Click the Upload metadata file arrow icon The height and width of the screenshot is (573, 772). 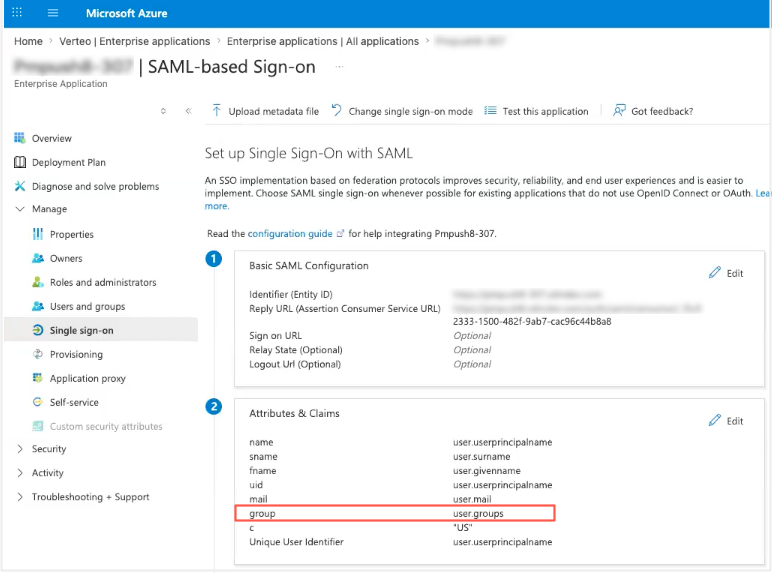[x=216, y=111]
